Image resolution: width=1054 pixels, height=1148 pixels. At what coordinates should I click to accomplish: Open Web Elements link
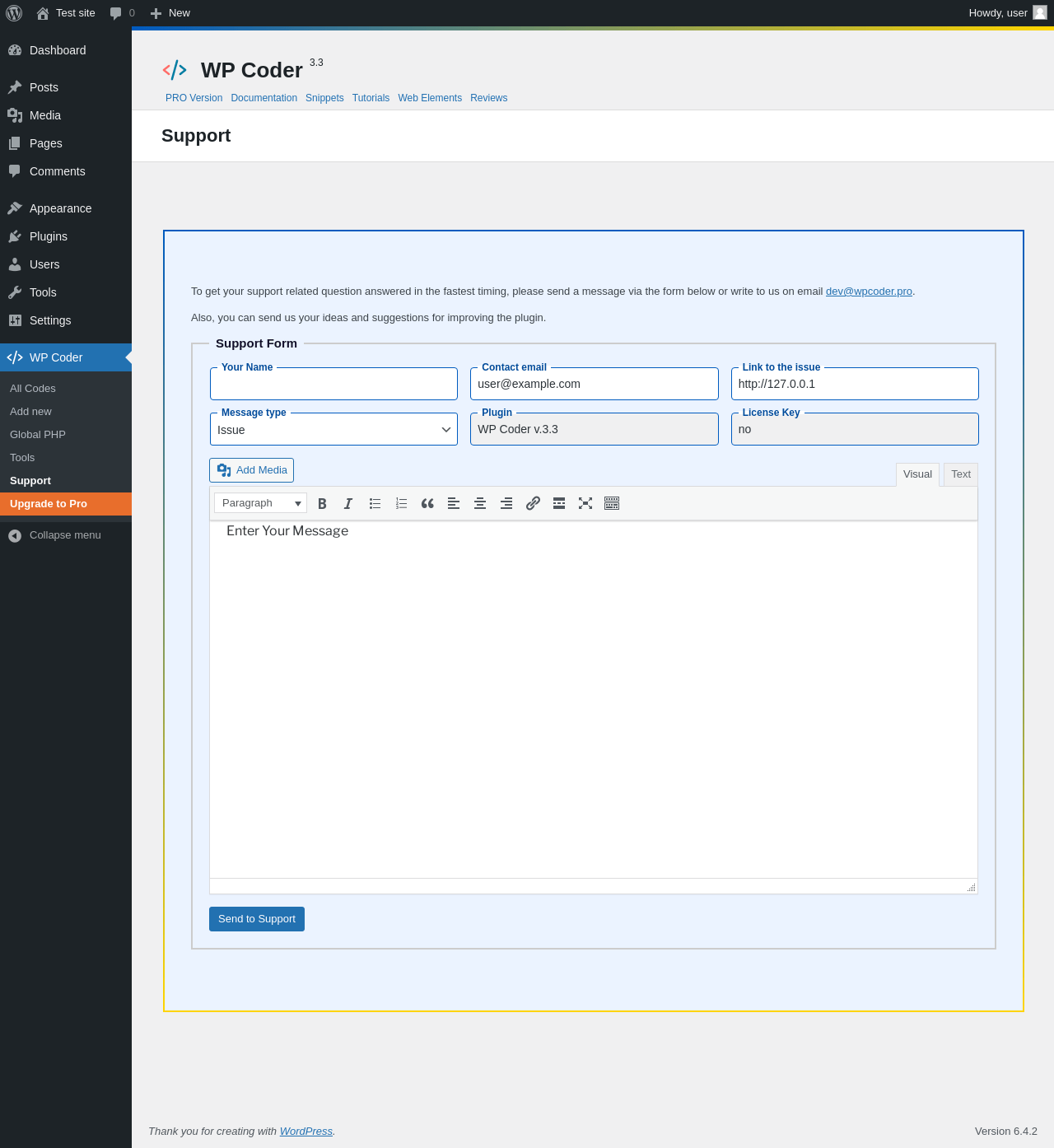click(x=430, y=98)
